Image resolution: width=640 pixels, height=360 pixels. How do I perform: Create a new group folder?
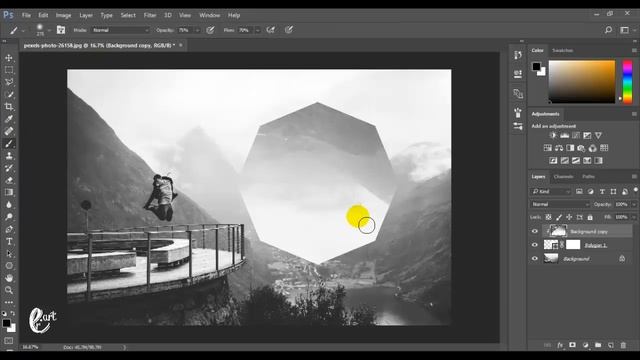pos(598,345)
